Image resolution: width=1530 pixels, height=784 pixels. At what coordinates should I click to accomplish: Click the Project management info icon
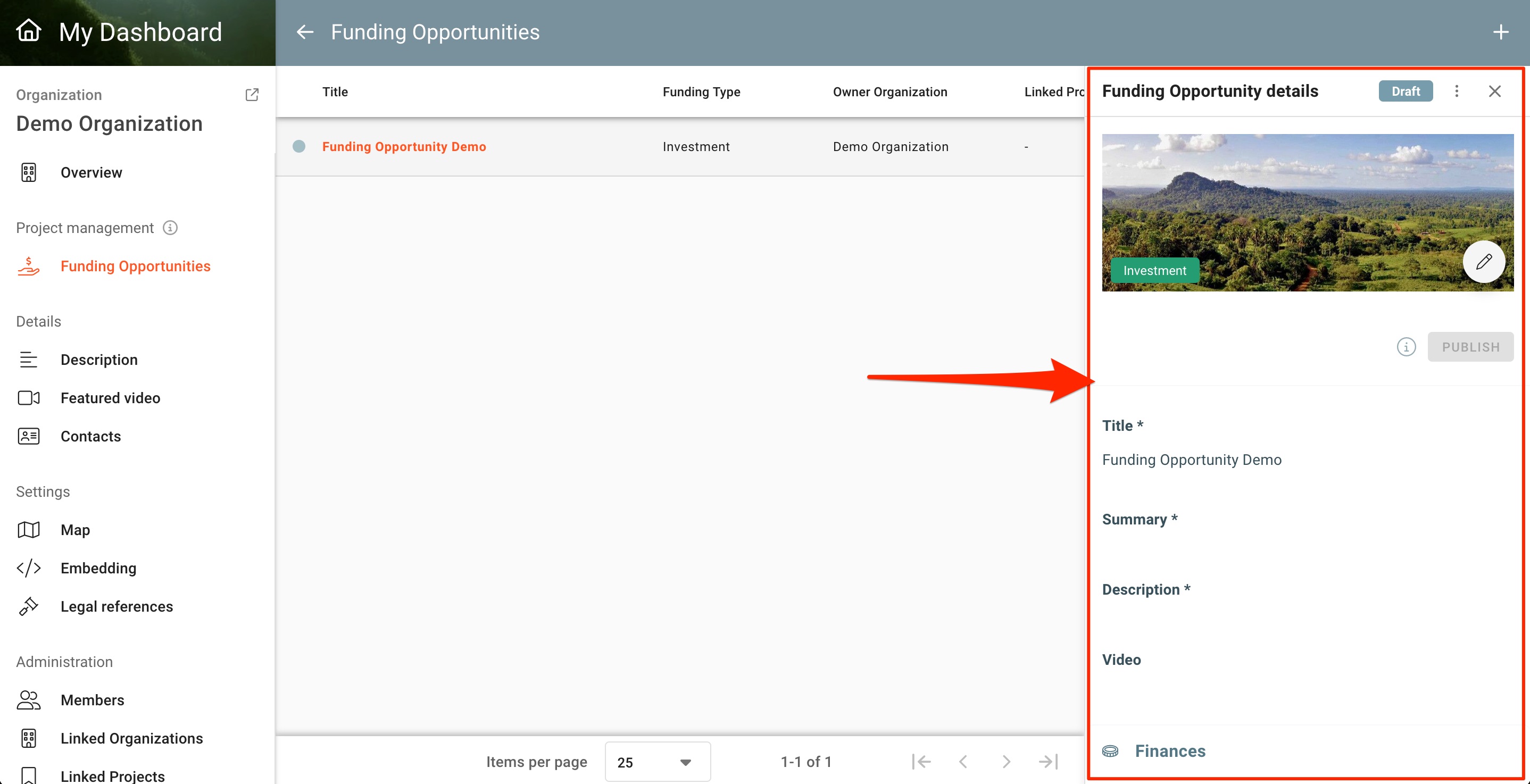[170, 228]
